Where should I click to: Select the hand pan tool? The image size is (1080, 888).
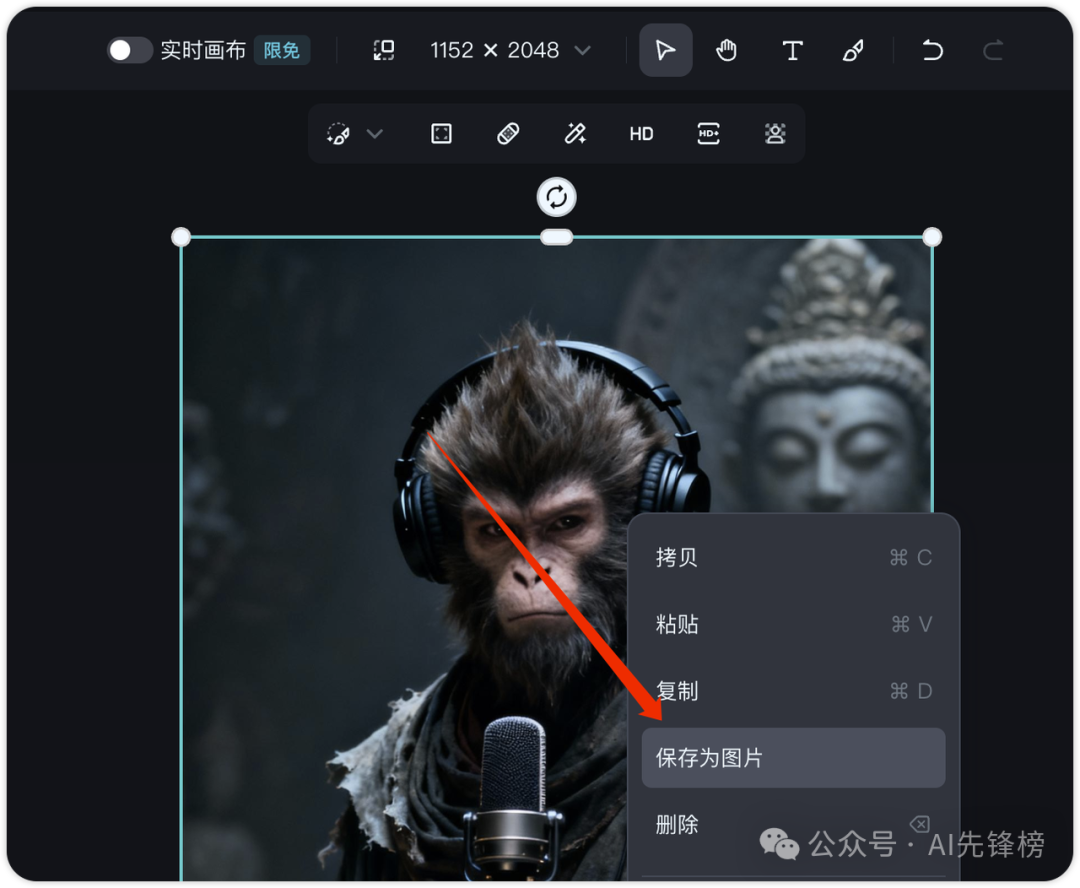727,50
